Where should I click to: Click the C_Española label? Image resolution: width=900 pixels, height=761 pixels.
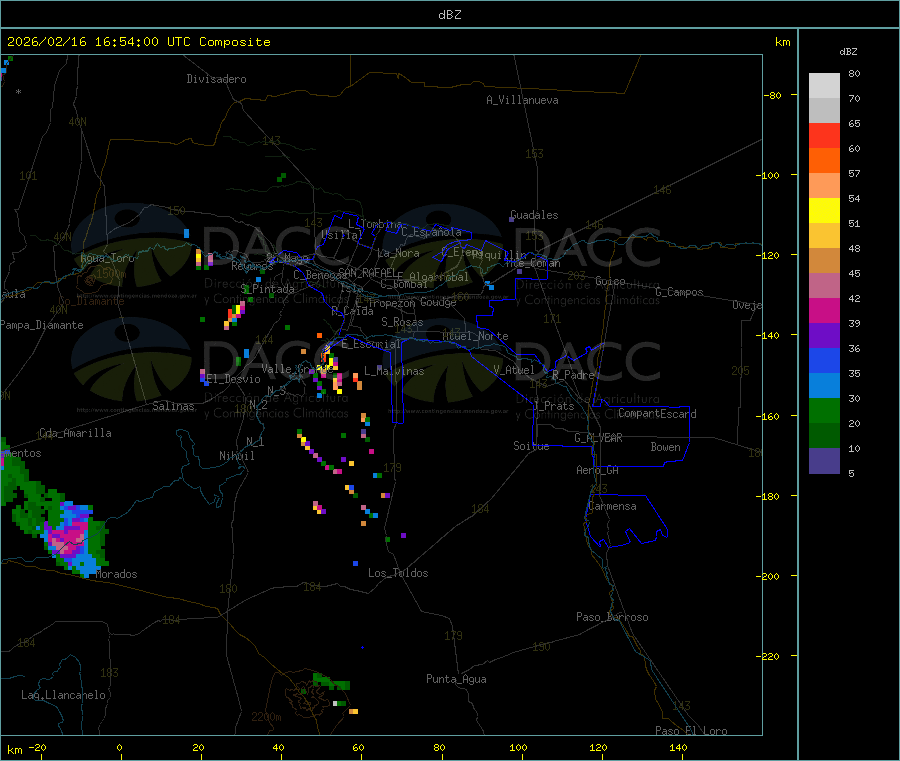click(x=431, y=232)
